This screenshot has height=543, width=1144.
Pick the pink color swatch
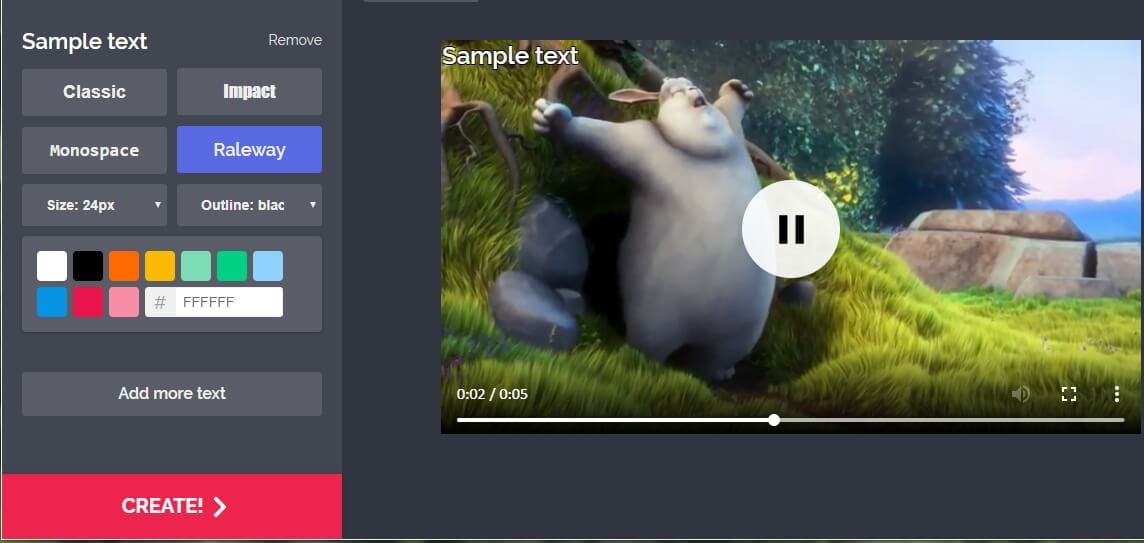pyautogui.click(x=124, y=302)
